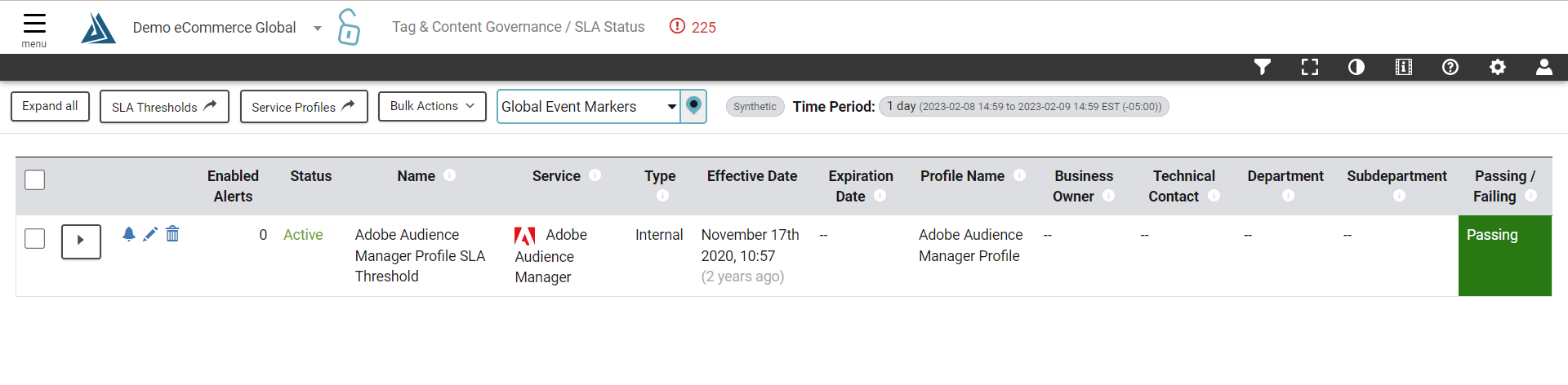
Task: Open the help question mark icon
Action: tap(1450, 67)
